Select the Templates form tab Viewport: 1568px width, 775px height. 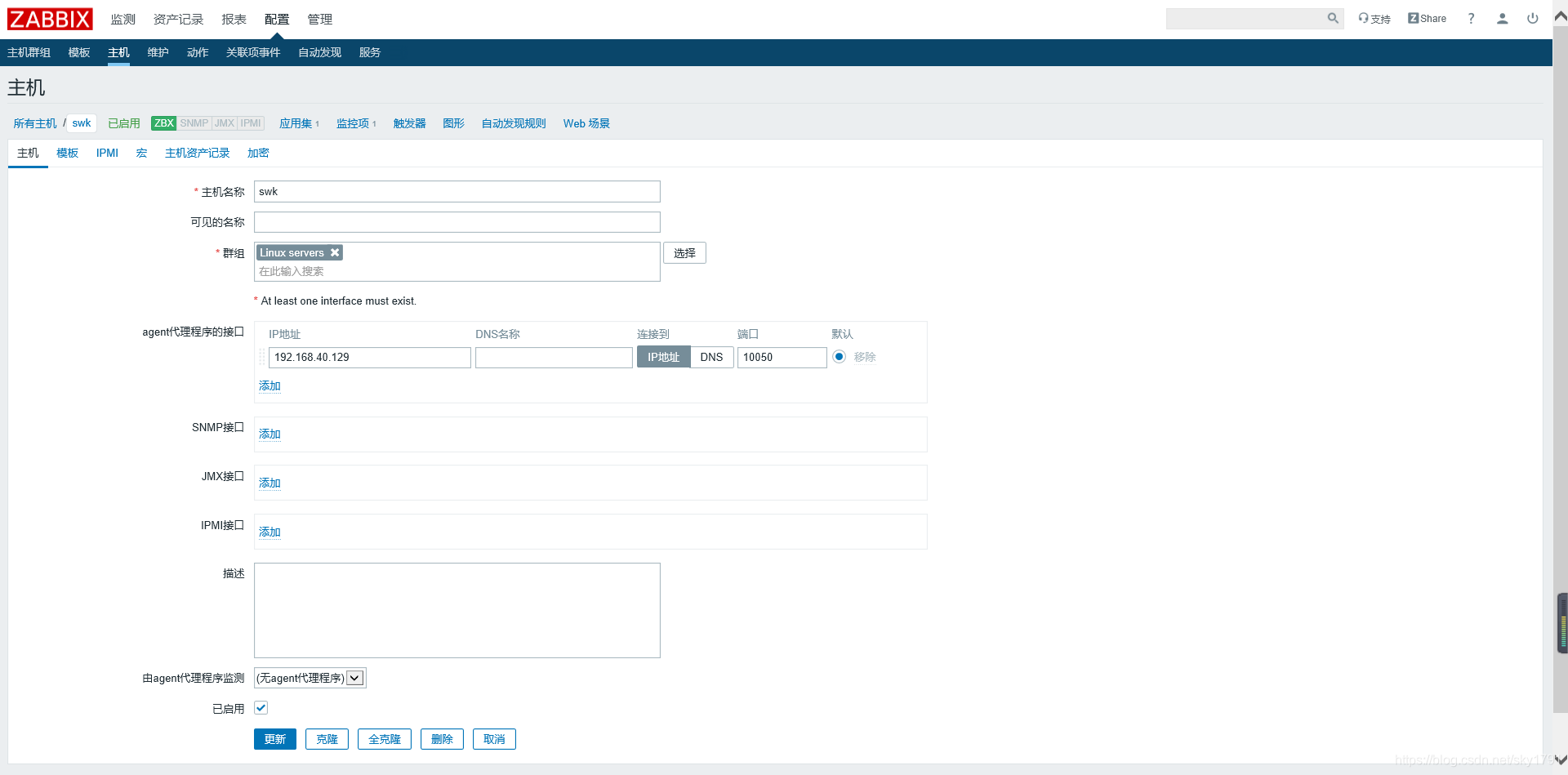tap(68, 153)
